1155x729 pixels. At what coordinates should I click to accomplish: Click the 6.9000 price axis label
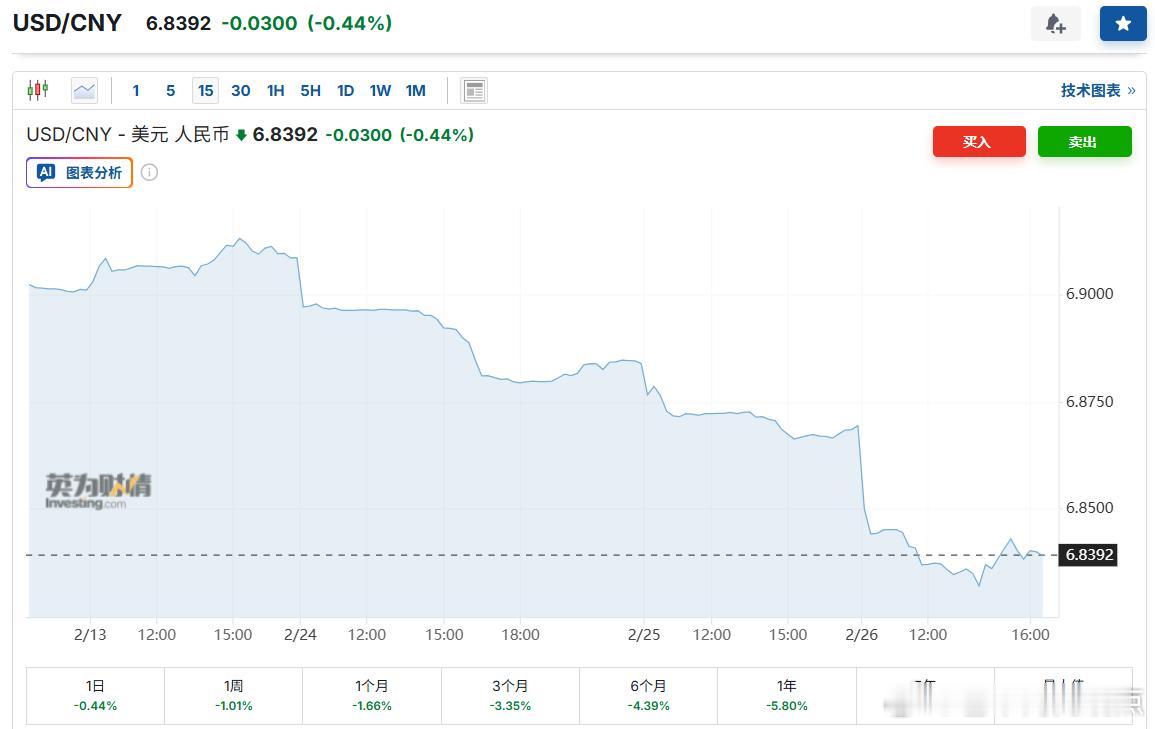click(1089, 294)
